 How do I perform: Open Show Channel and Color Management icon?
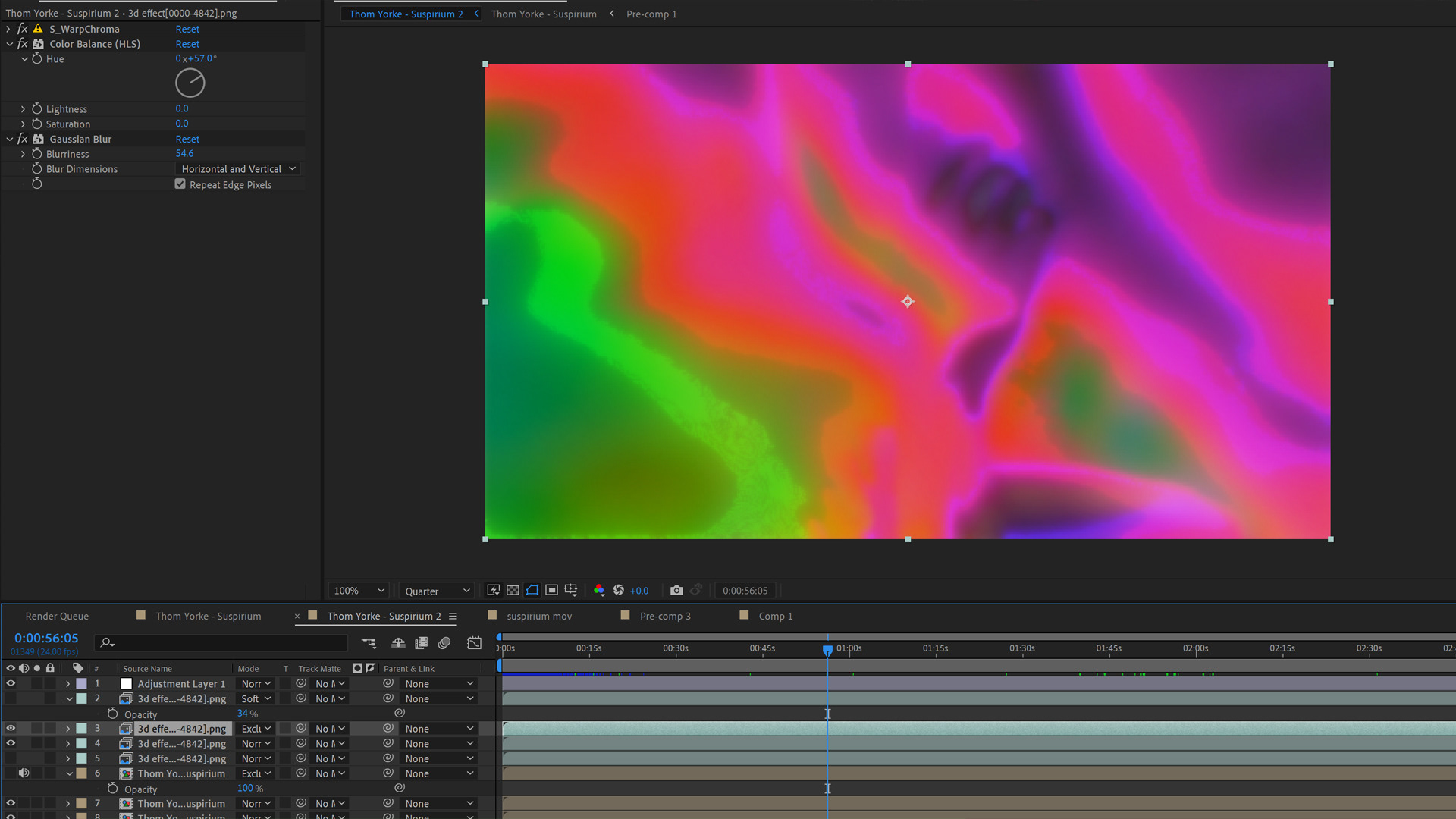pyautogui.click(x=599, y=590)
